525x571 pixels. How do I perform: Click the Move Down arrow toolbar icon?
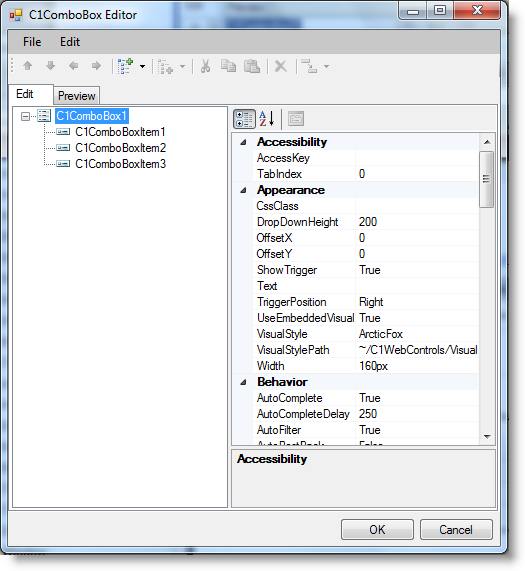pyautogui.click(x=51, y=66)
